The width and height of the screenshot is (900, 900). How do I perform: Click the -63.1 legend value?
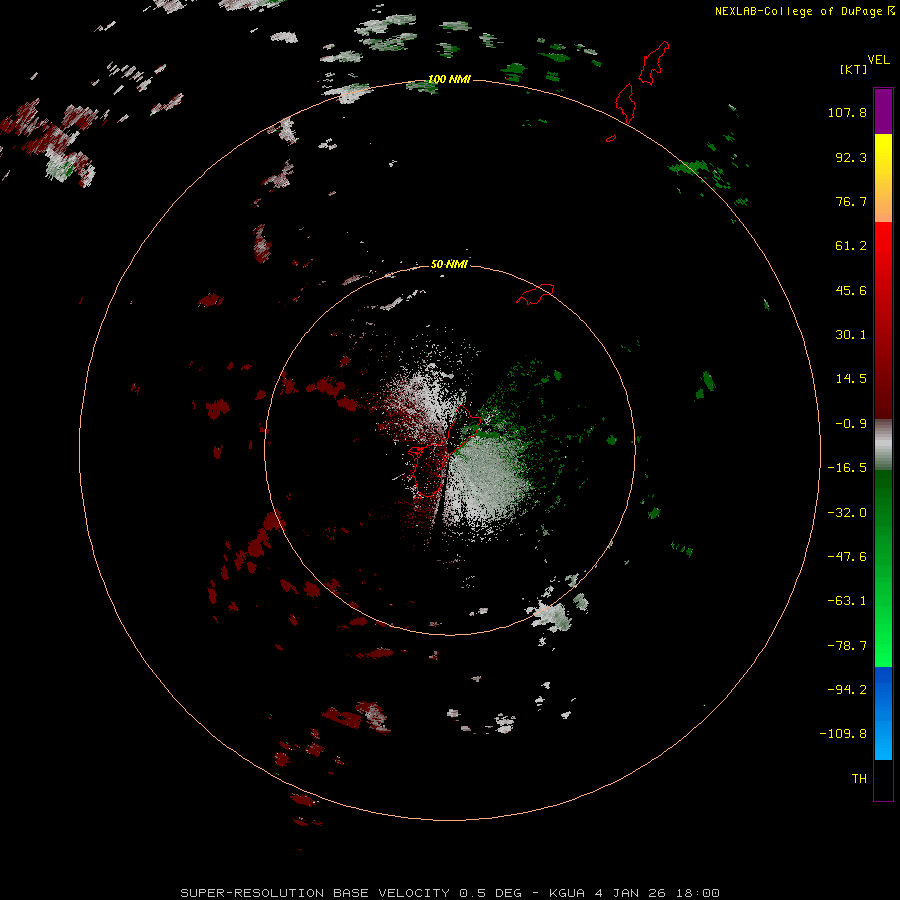click(847, 601)
